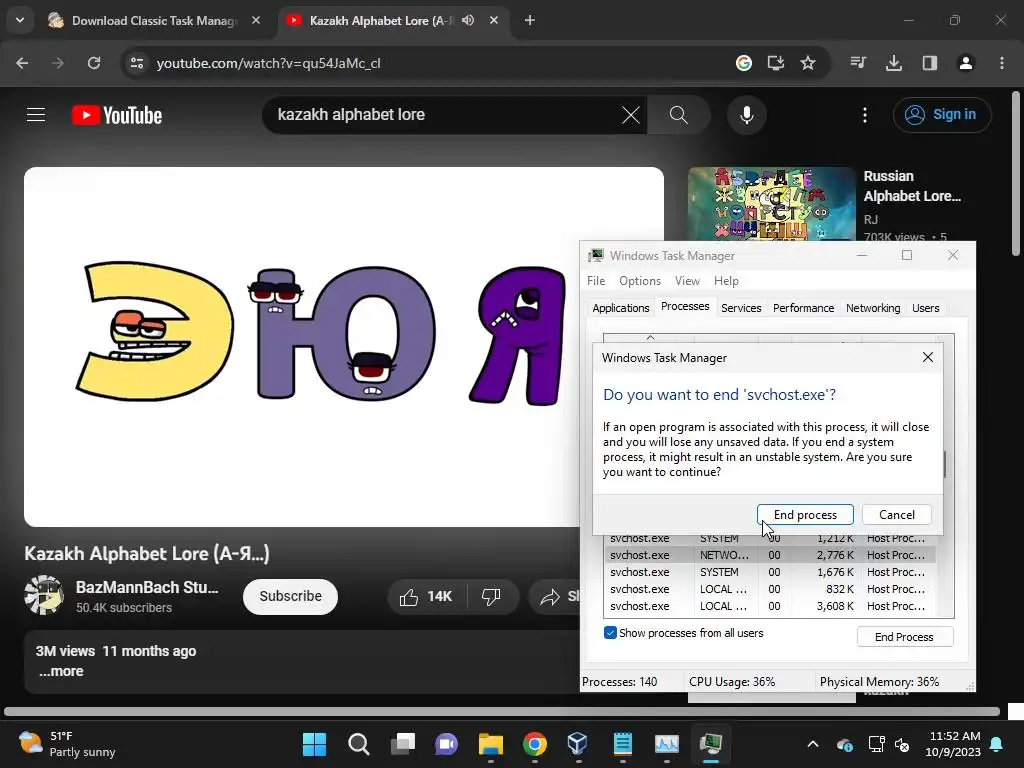
Task: Start voice search with microphone icon
Action: coord(746,115)
